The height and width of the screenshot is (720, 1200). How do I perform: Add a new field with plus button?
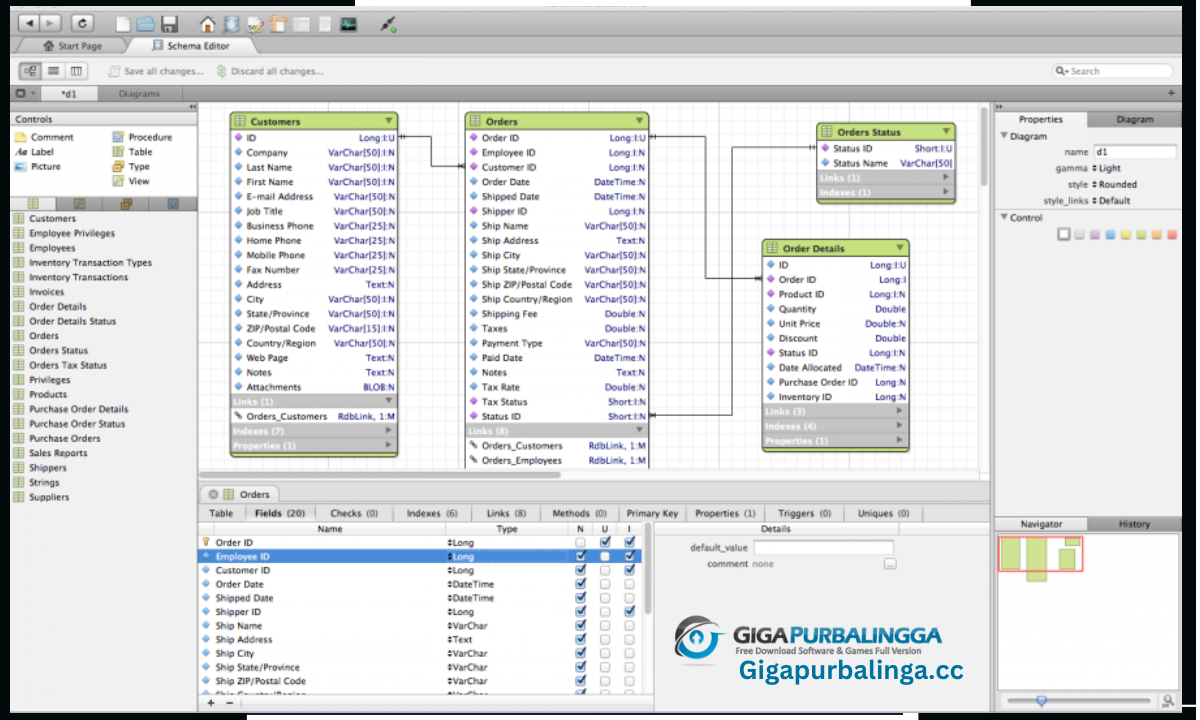tap(211, 703)
